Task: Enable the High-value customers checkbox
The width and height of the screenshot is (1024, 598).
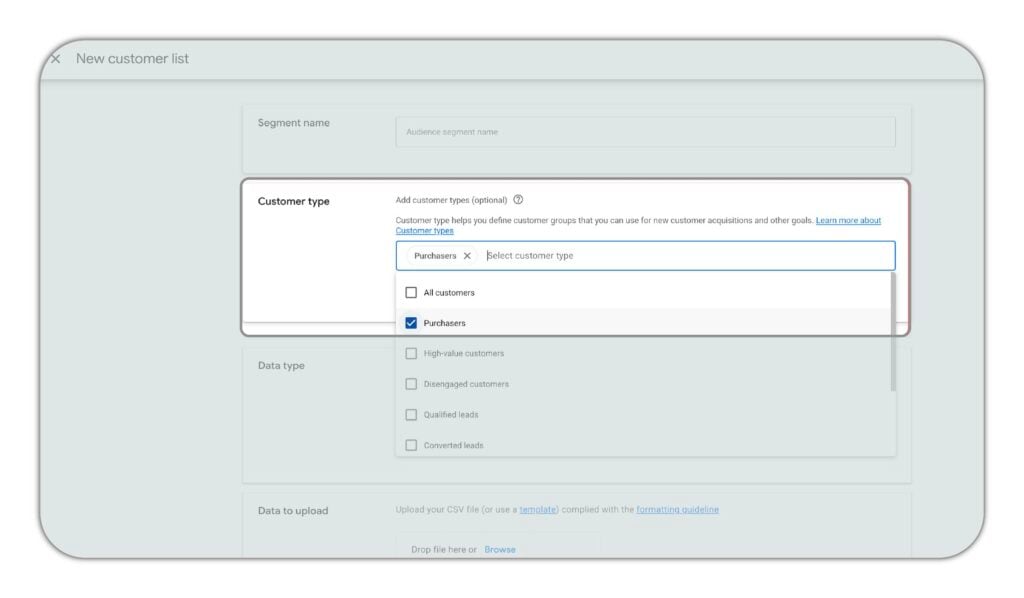Action: click(411, 353)
